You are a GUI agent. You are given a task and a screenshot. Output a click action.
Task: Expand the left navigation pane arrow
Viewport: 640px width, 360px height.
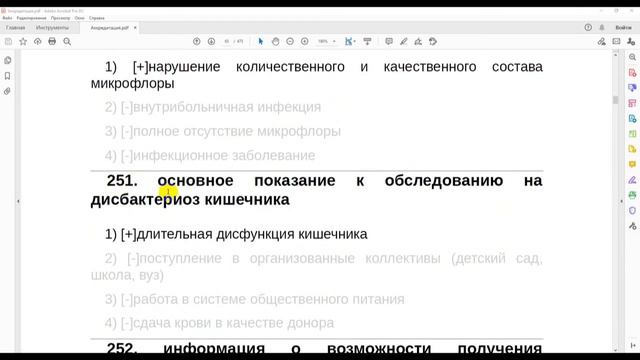(x=18, y=201)
